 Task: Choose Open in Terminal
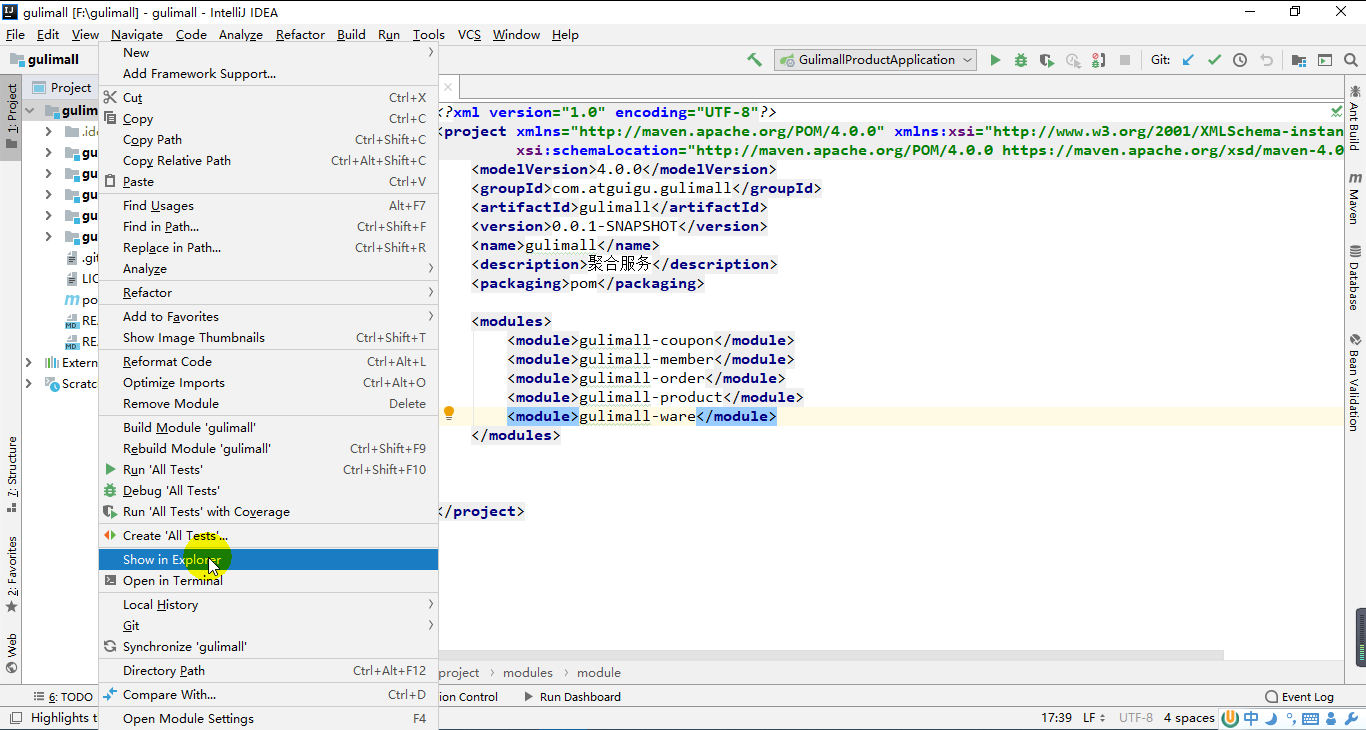tap(268, 581)
